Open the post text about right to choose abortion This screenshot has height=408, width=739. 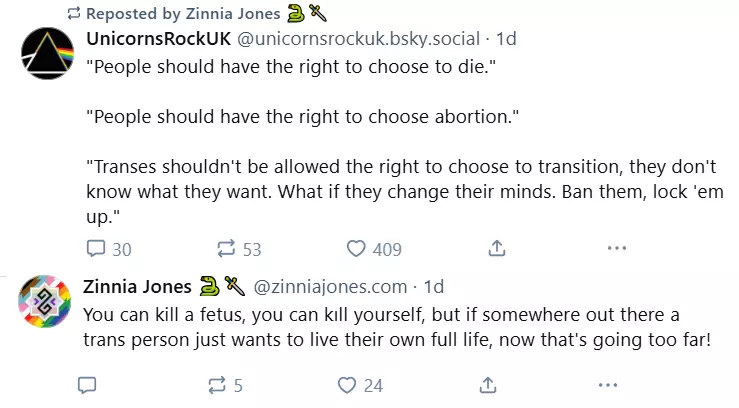tap(303, 116)
